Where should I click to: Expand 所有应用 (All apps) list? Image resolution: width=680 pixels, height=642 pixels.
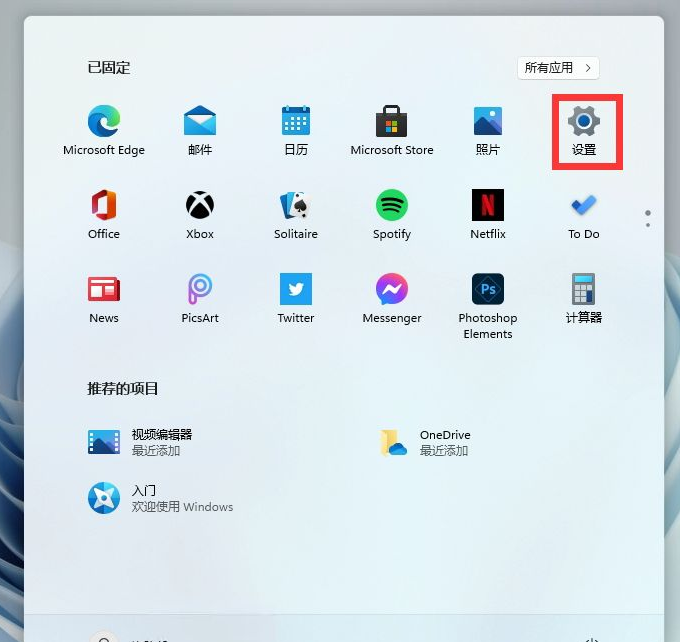click(x=558, y=68)
